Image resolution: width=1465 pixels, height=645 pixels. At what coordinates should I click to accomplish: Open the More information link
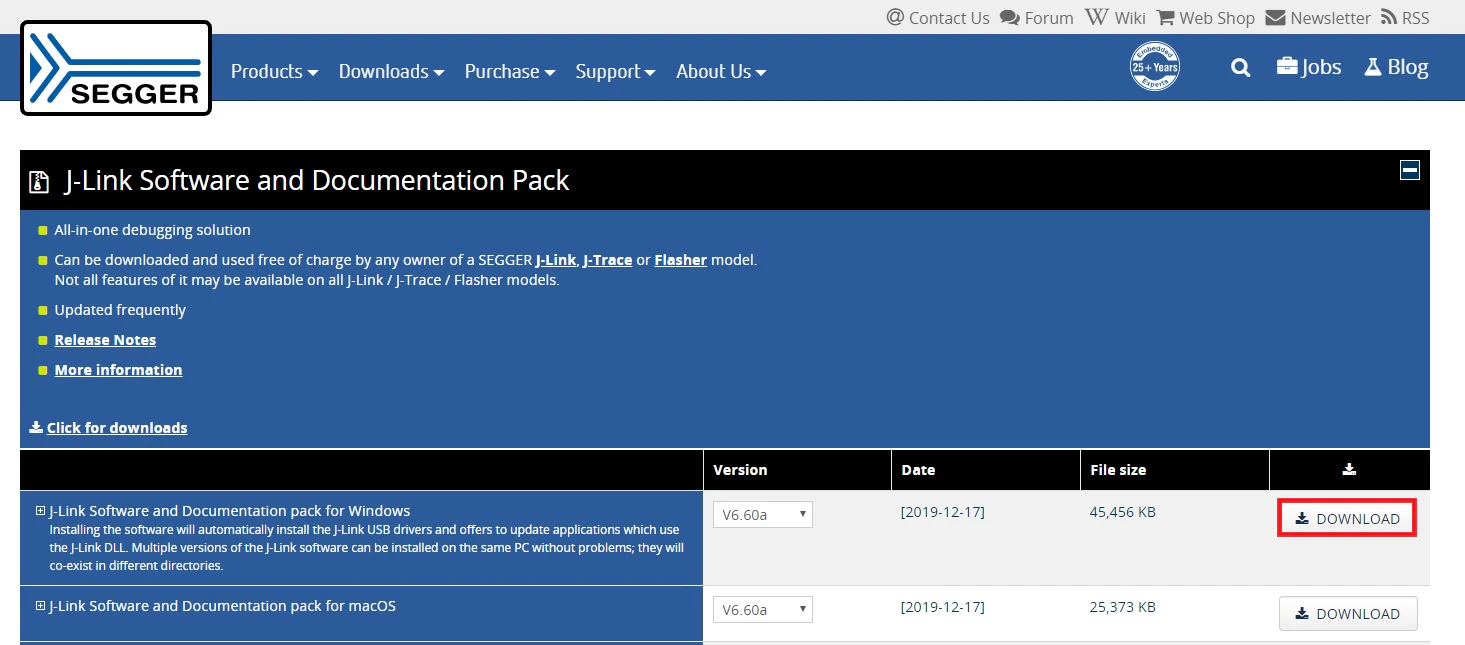[118, 370]
